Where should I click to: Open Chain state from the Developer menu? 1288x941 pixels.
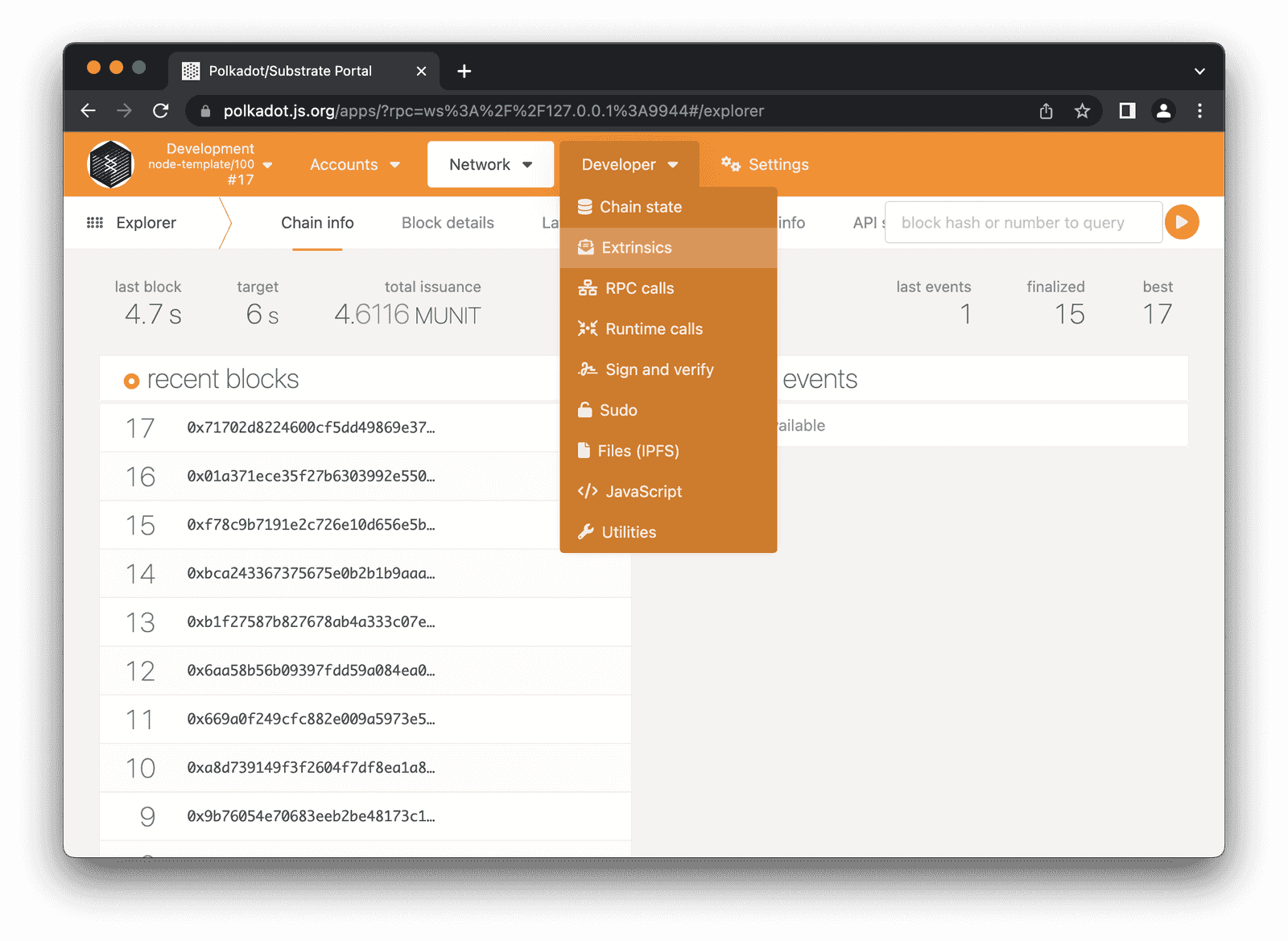[x=640, y=207]
